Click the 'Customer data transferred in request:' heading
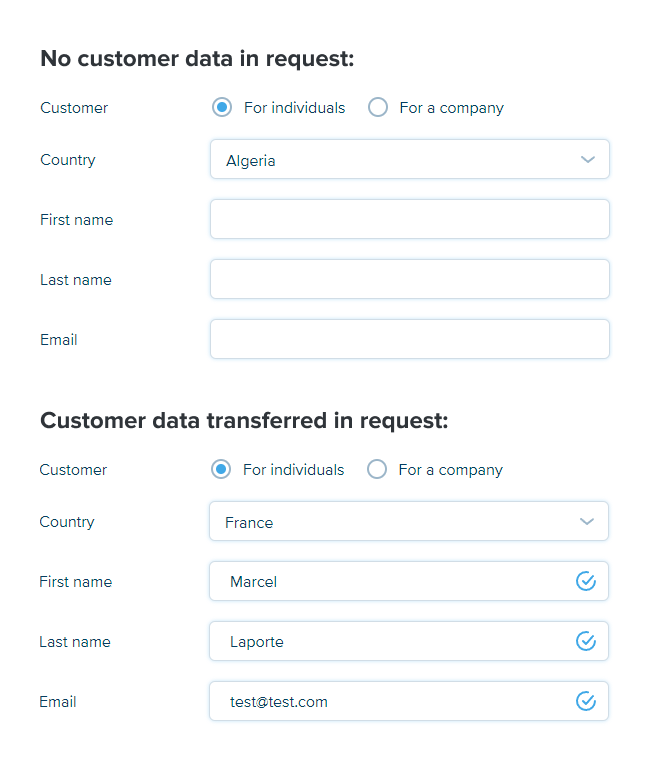Screen dimensions: 653x768 (x=244, y=421)
